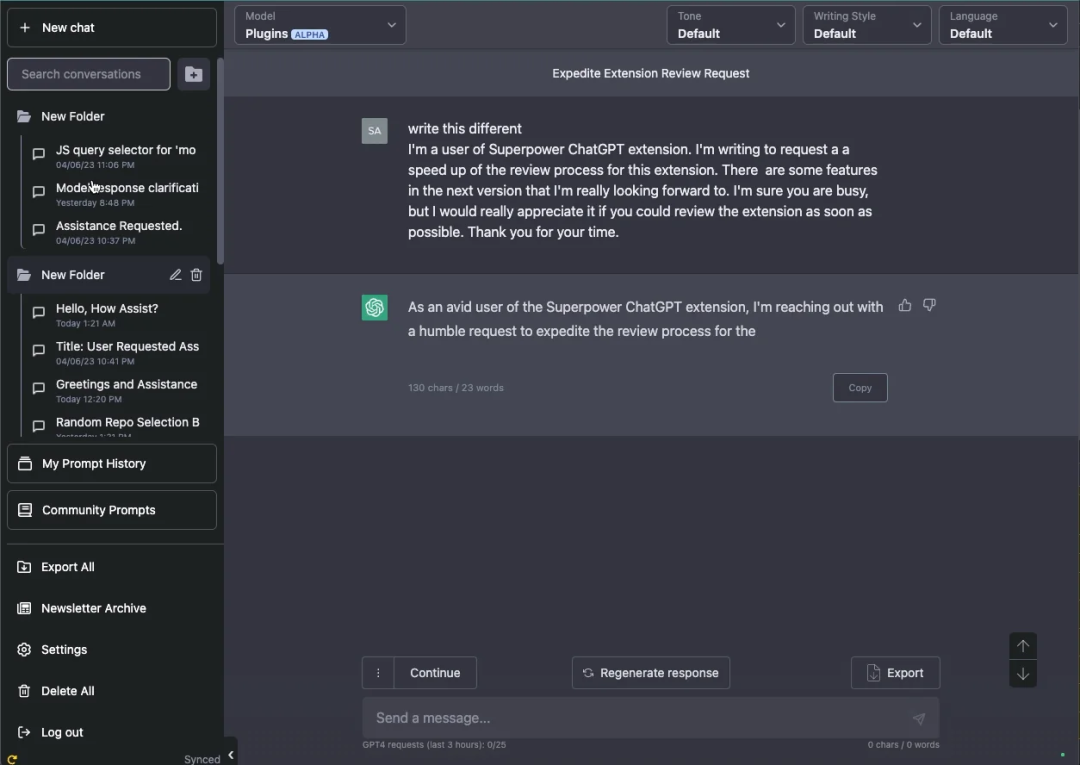The image size is (1080, 765).
Task: Jump to bottom with the down arrow
Action: [1023, 673]
